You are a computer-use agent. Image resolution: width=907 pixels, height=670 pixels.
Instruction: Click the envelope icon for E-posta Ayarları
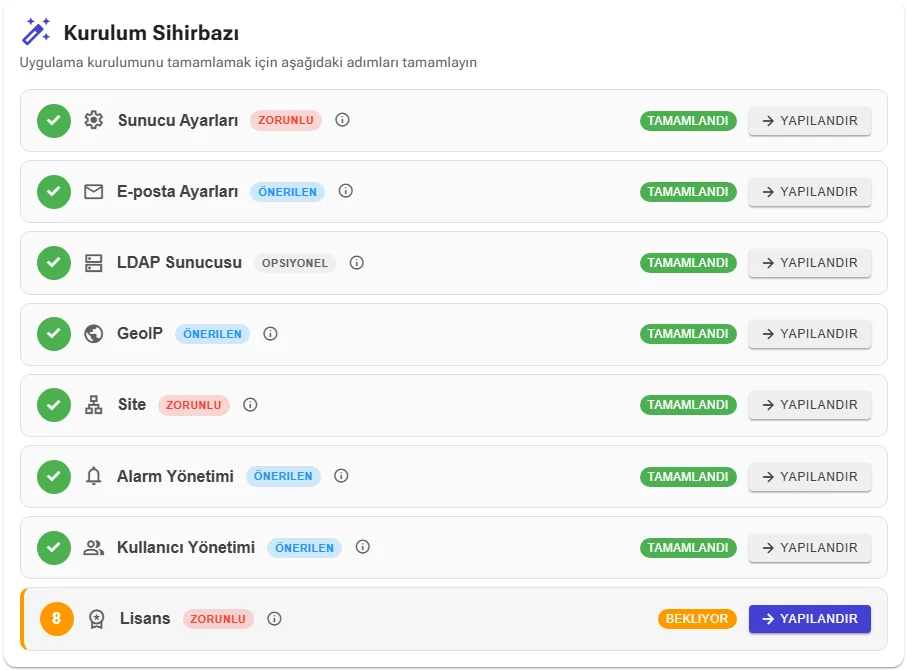coord(93,192)
